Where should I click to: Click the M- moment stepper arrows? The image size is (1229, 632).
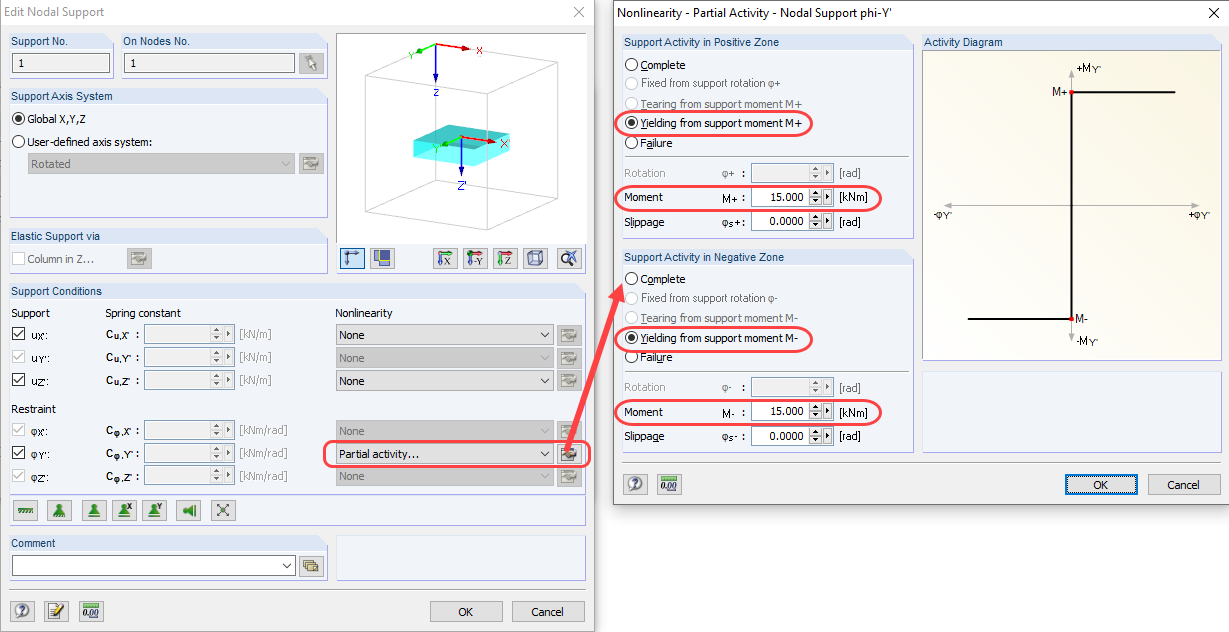[x=816, y=411]
